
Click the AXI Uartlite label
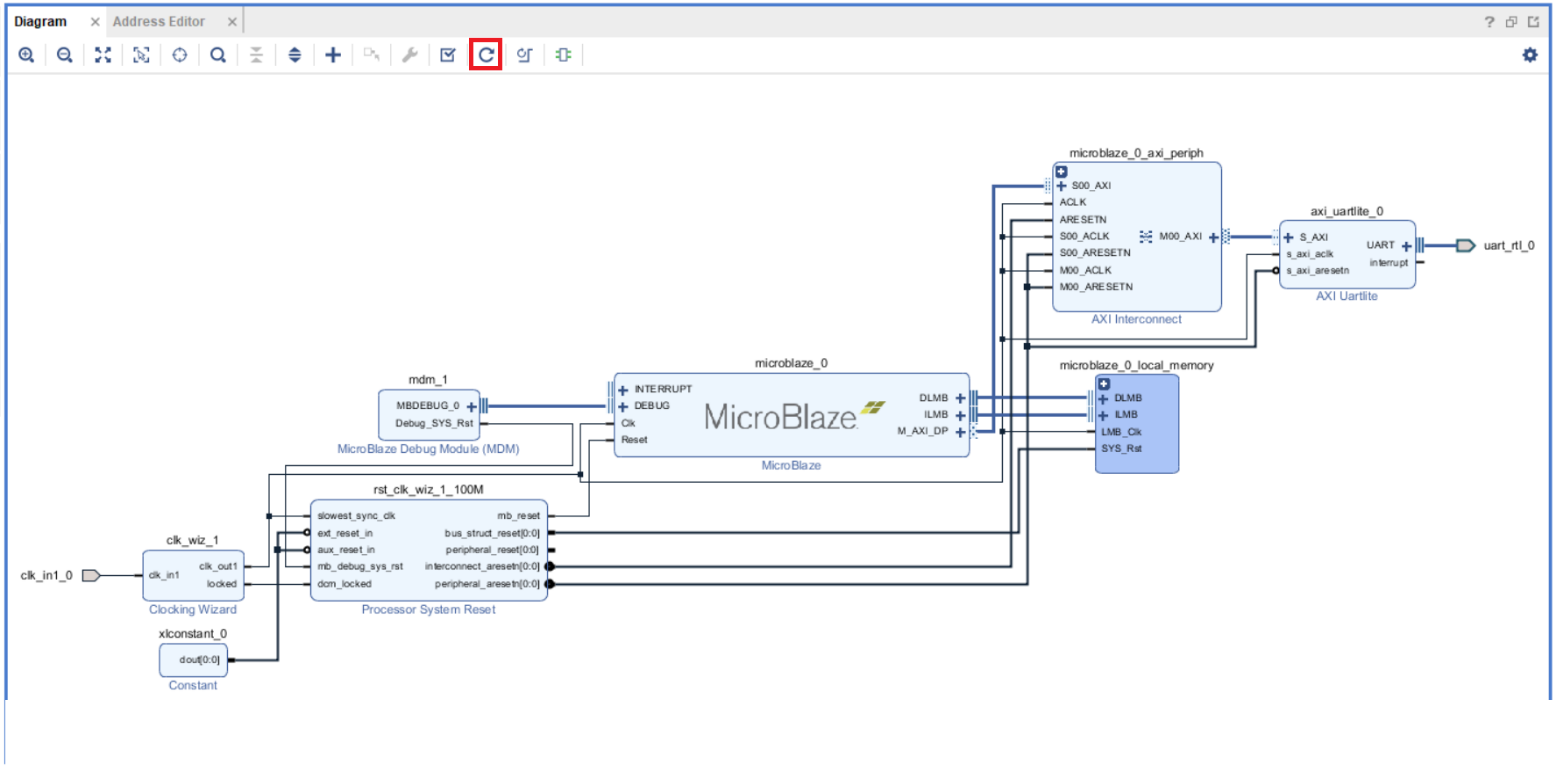[x=1347, y=297]
